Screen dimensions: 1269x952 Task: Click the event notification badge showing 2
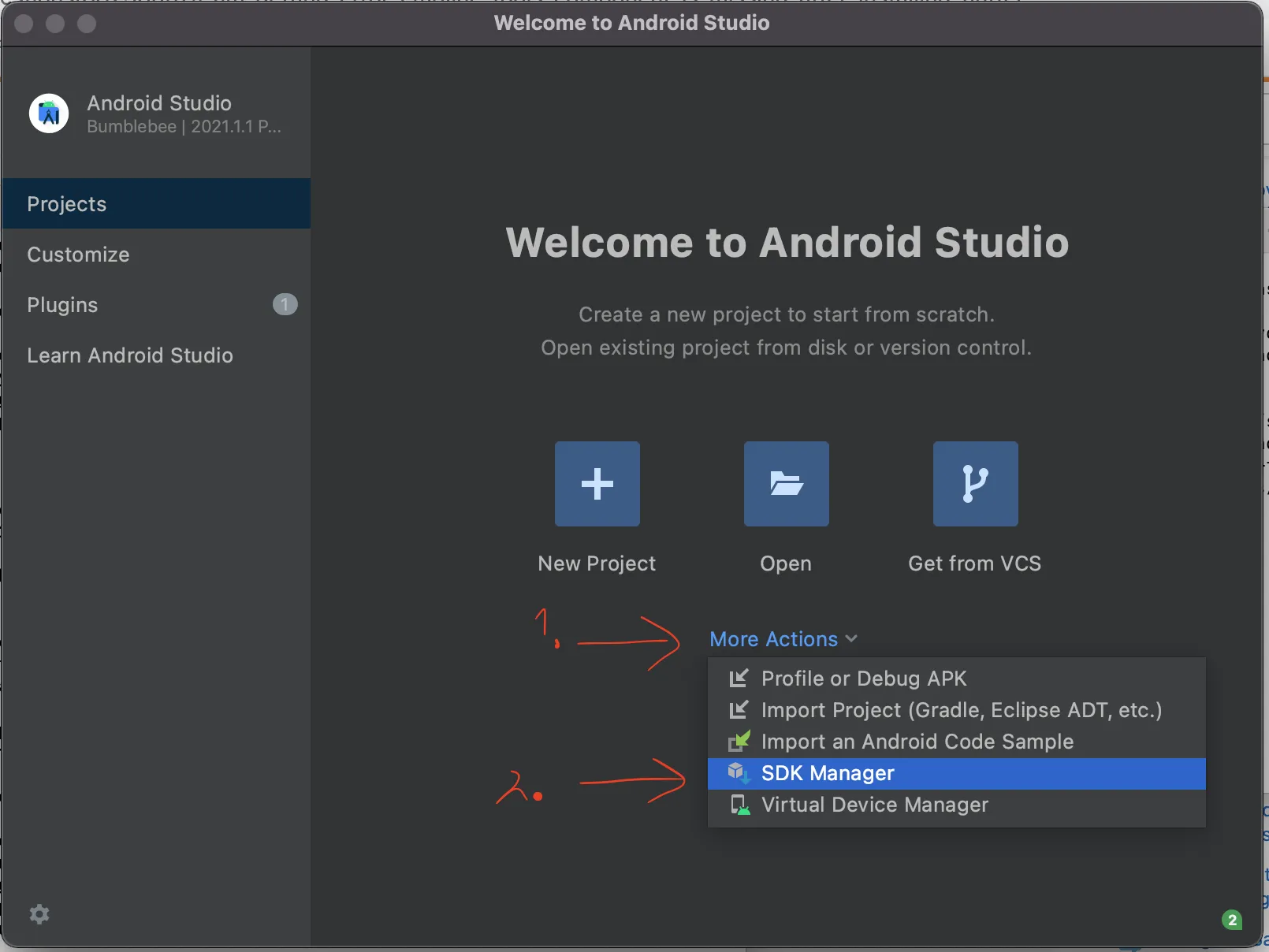pos(1231,920)
